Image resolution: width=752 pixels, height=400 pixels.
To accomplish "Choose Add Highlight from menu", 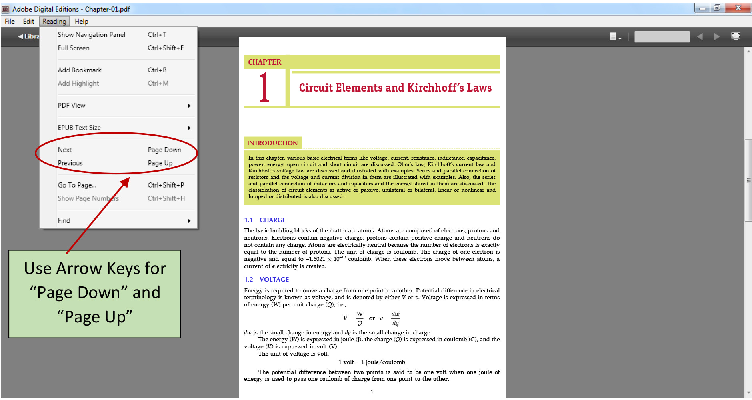I will click(x=118, y=83).
